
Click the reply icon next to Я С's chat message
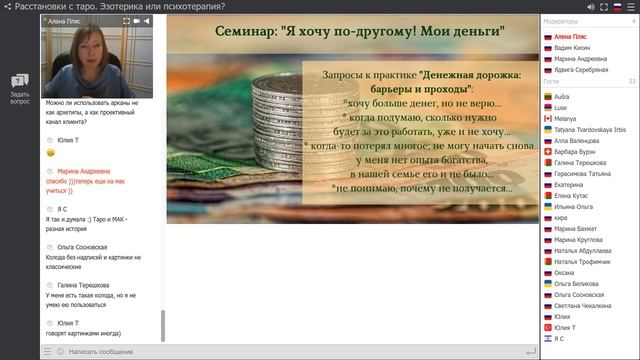[50, 209]
